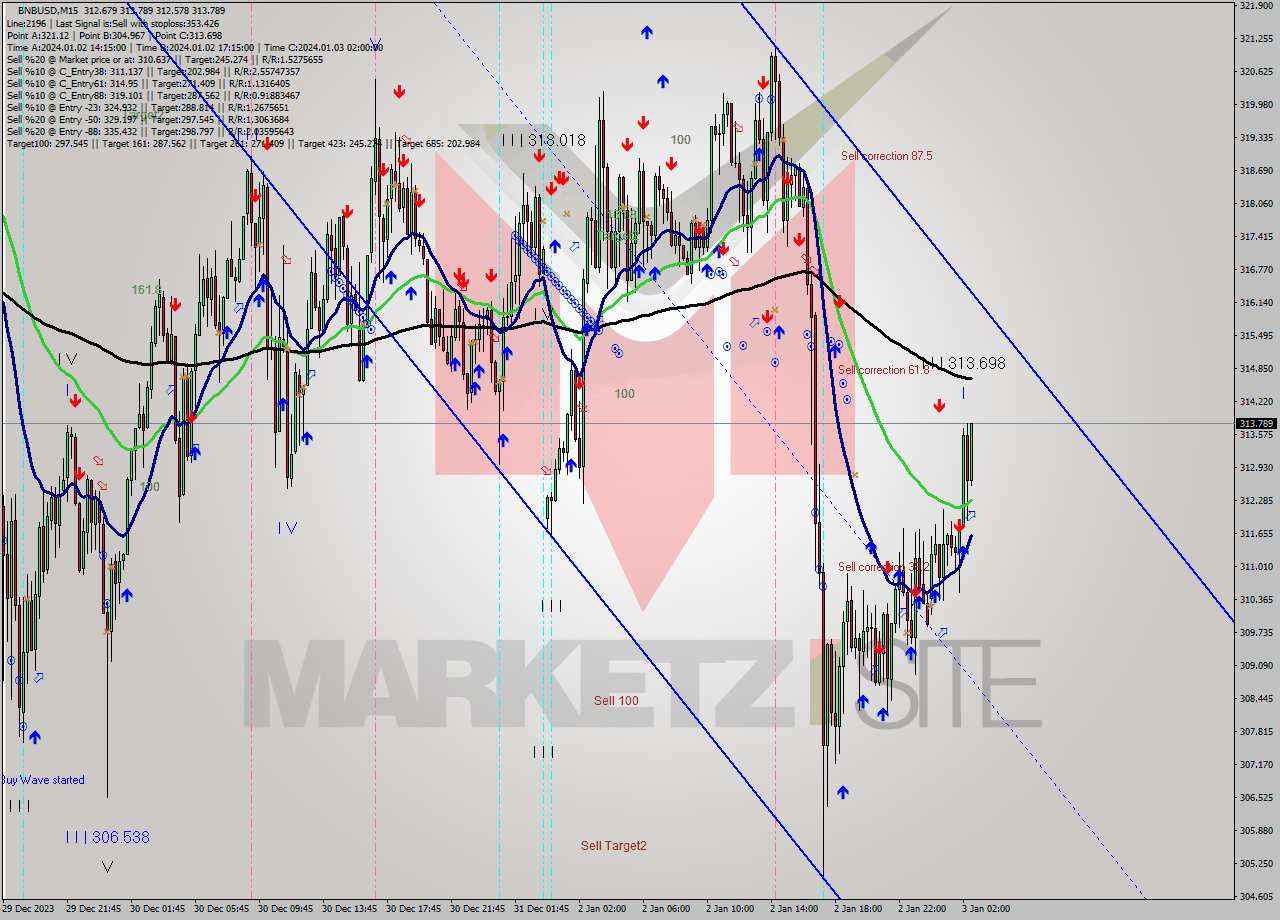This screenshot has height=920, width=1280.
Task: Click the 319.335 price axis label
Action: click(1256, 138)
